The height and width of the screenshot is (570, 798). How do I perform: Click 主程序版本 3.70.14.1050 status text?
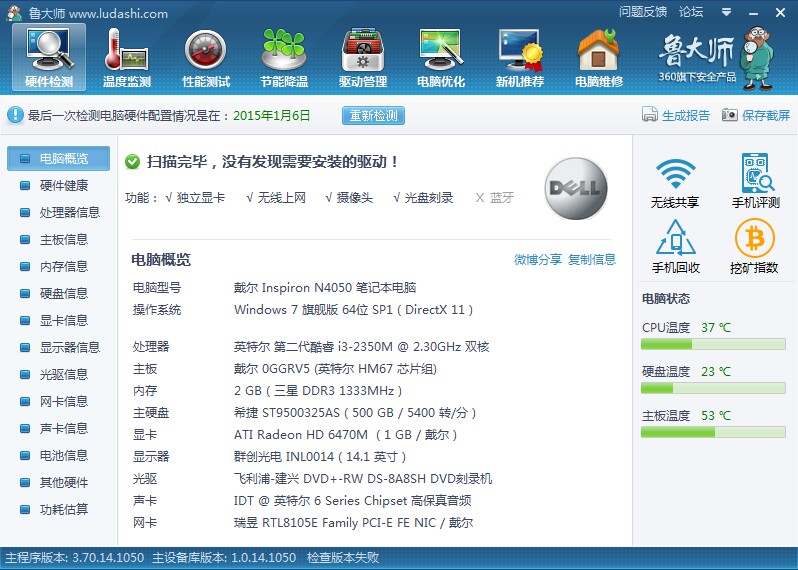point(74,558)
